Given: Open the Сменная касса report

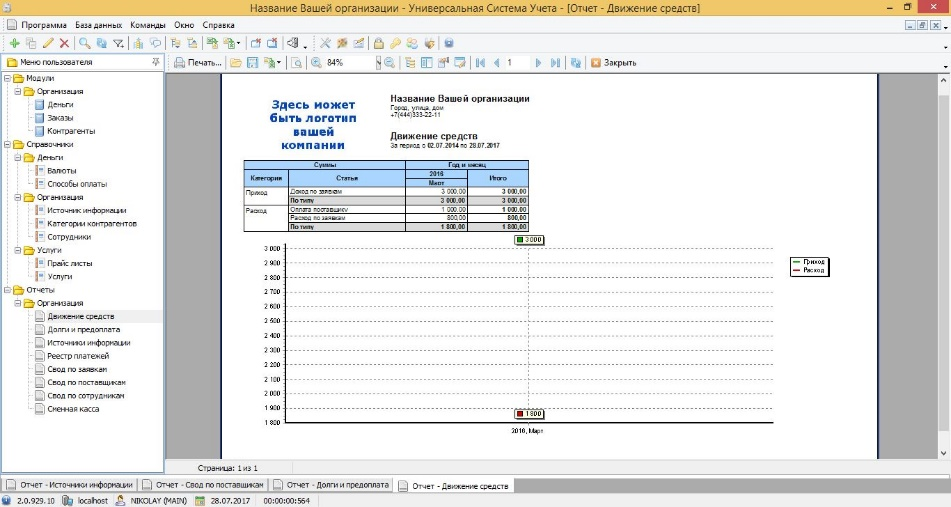Looking at the screenshot, I should 73,409.
